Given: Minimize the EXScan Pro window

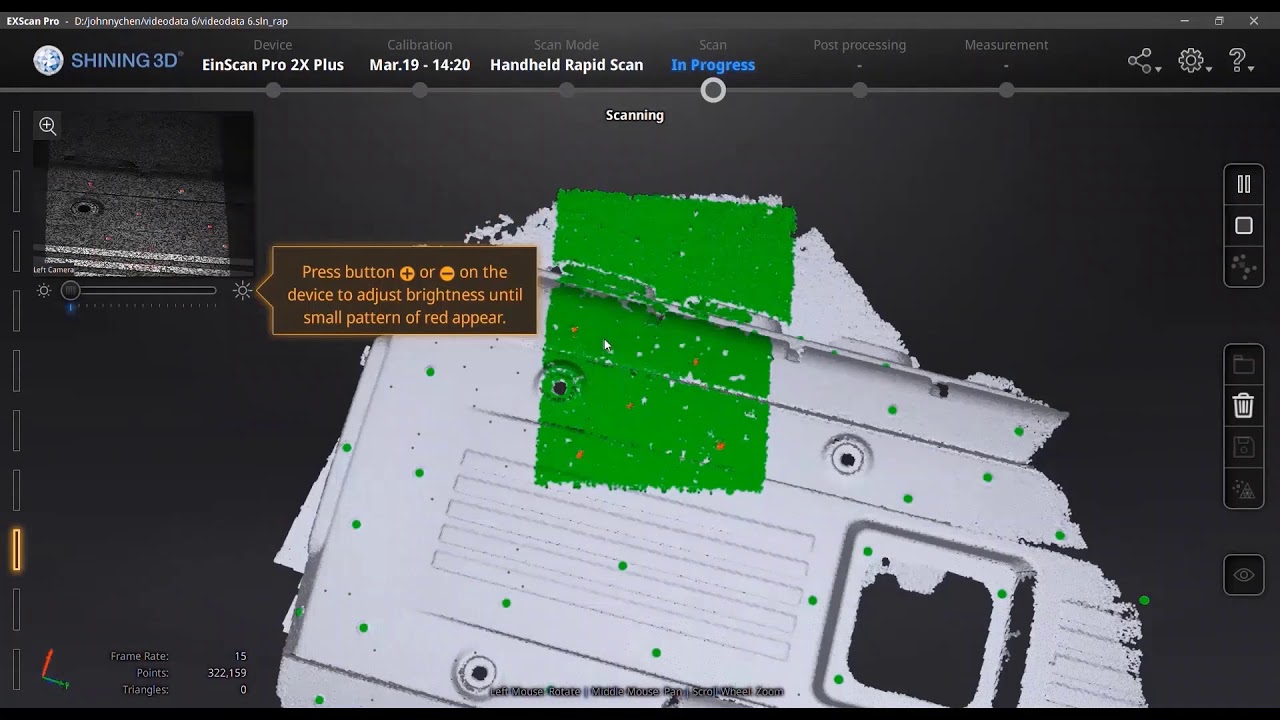Looking at the screenshot, I should [x=1185, y=21].
